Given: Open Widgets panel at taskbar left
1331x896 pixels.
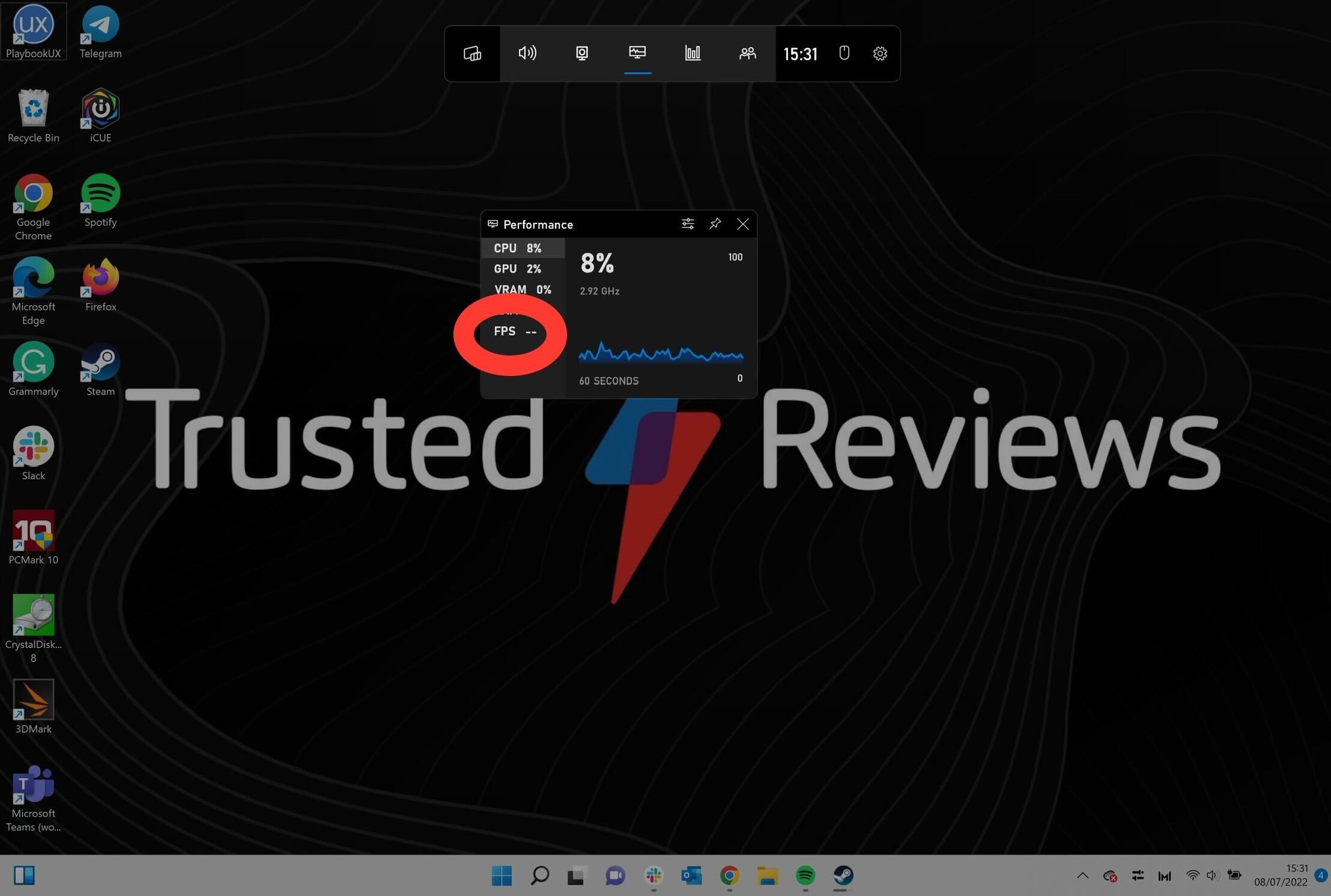Looking at the screenshot, I should [24, 876].
